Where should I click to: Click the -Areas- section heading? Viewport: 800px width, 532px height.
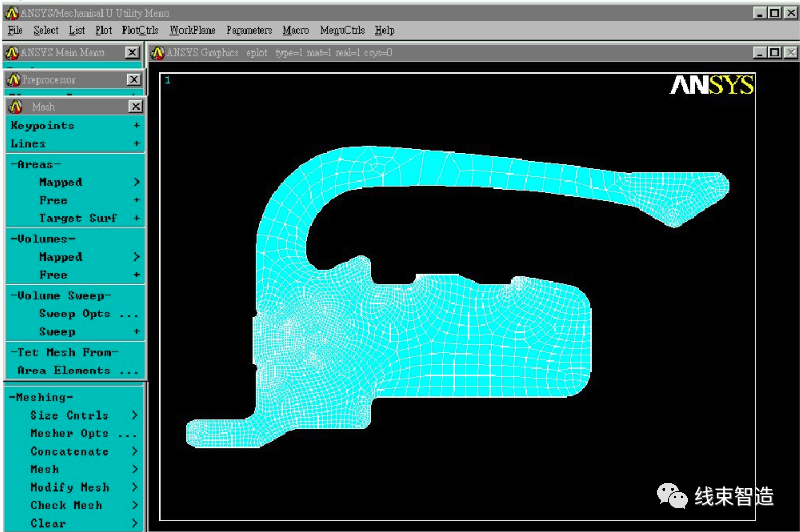(36, 164)
